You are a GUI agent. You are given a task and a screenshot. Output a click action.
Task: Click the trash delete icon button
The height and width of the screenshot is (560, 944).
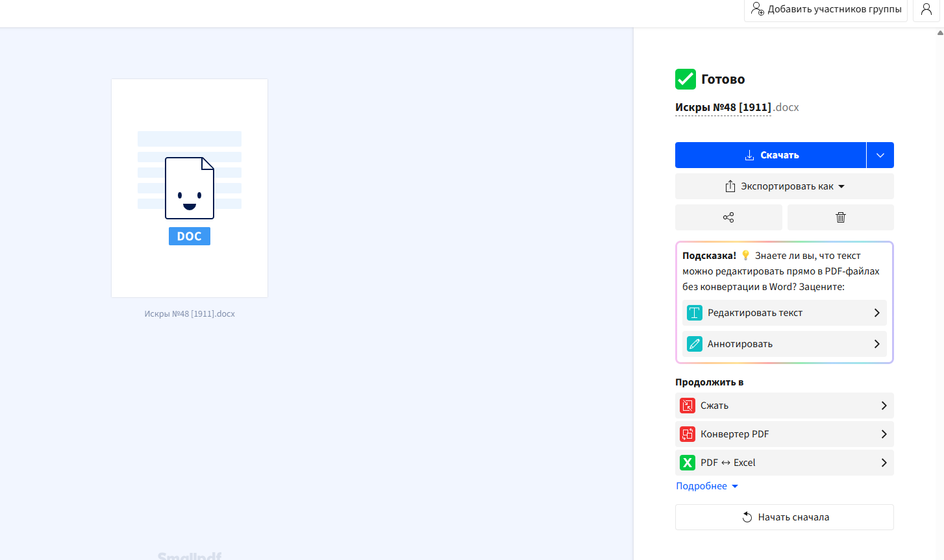coord(840,217)
